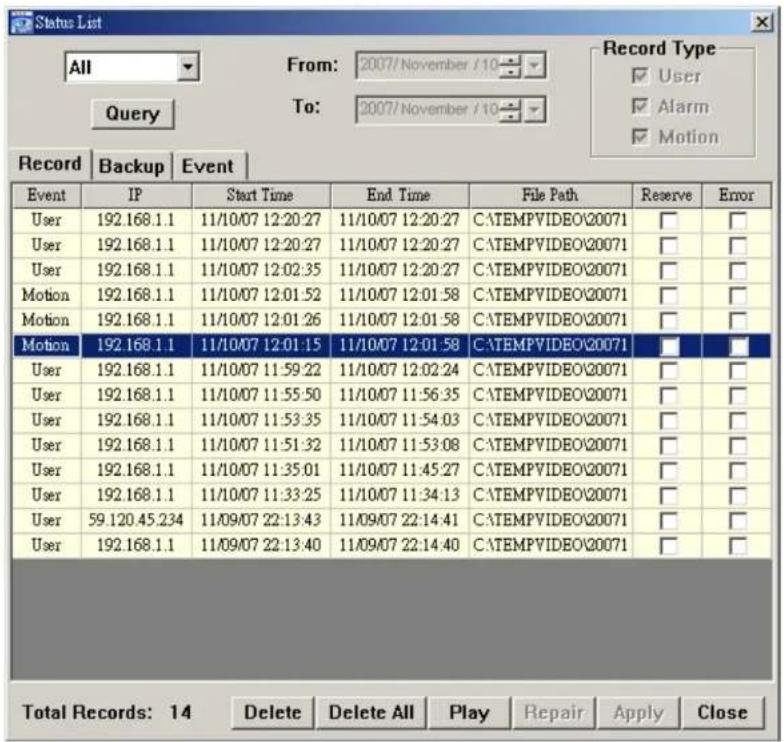Check Reserve for the 12:01:52 Motion record
The width and height of the screenshot is (784, 742).
point(668,296)
